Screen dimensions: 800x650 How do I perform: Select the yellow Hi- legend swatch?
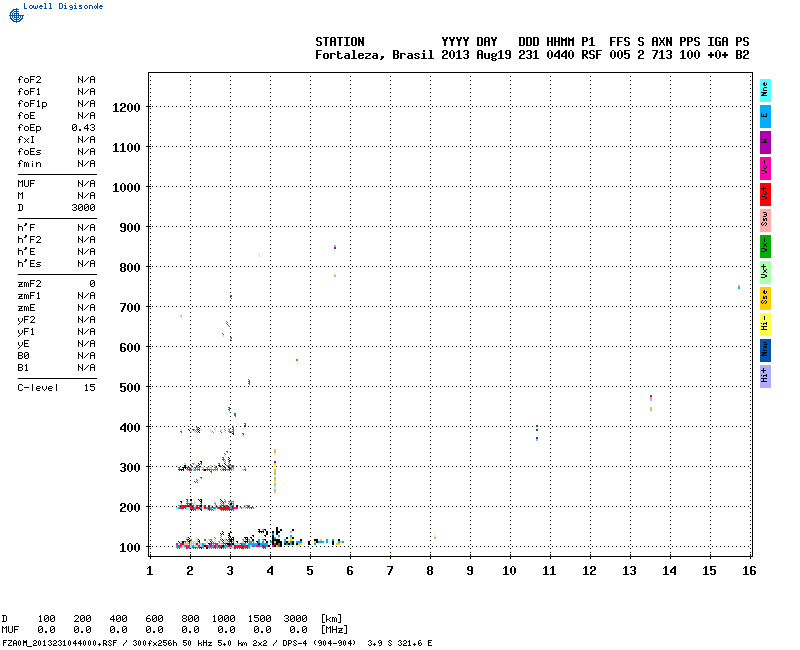click(x=765, y=324)
